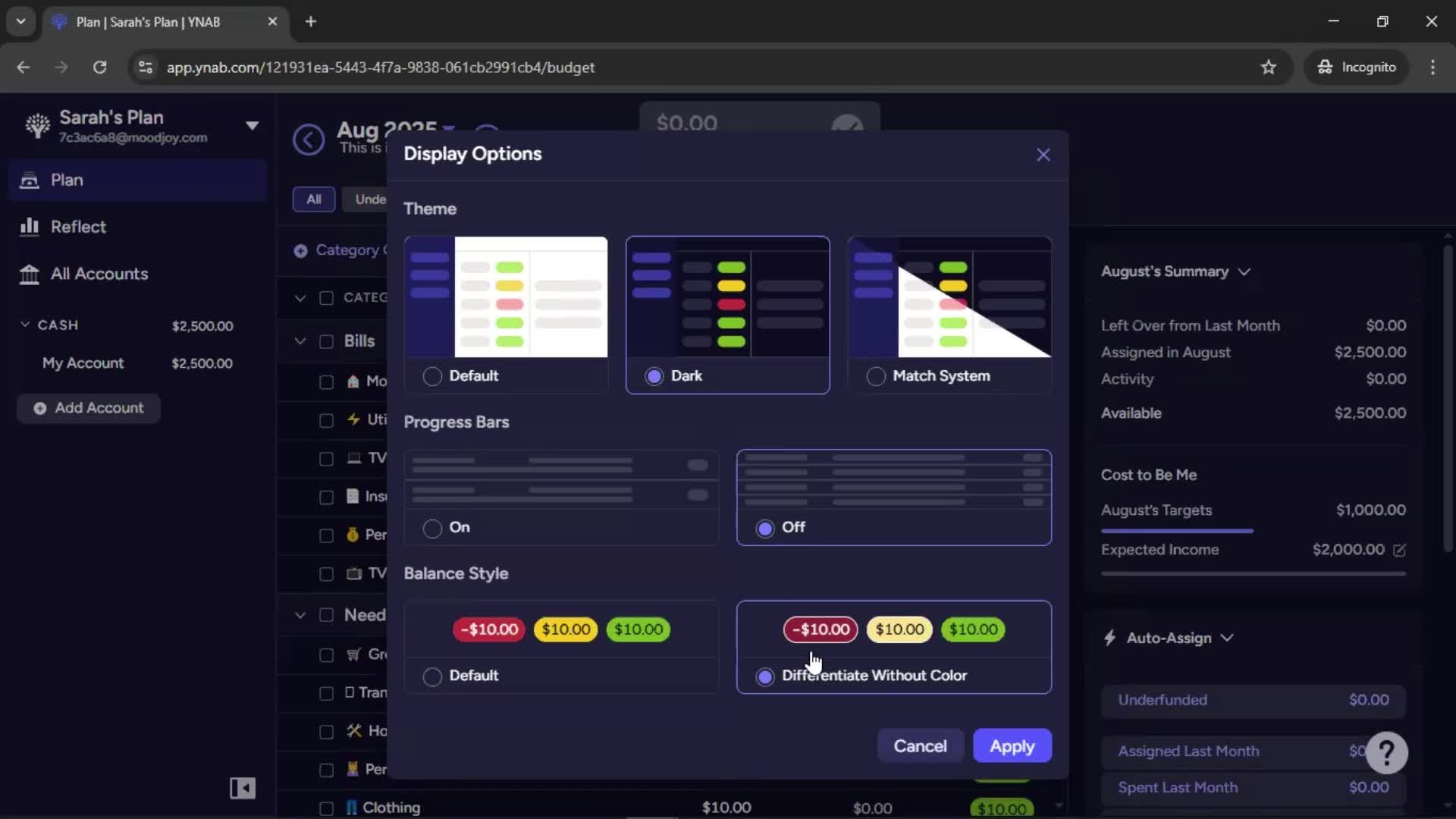
Task: Click the Reflect bar chart icon
Action: 29,227
